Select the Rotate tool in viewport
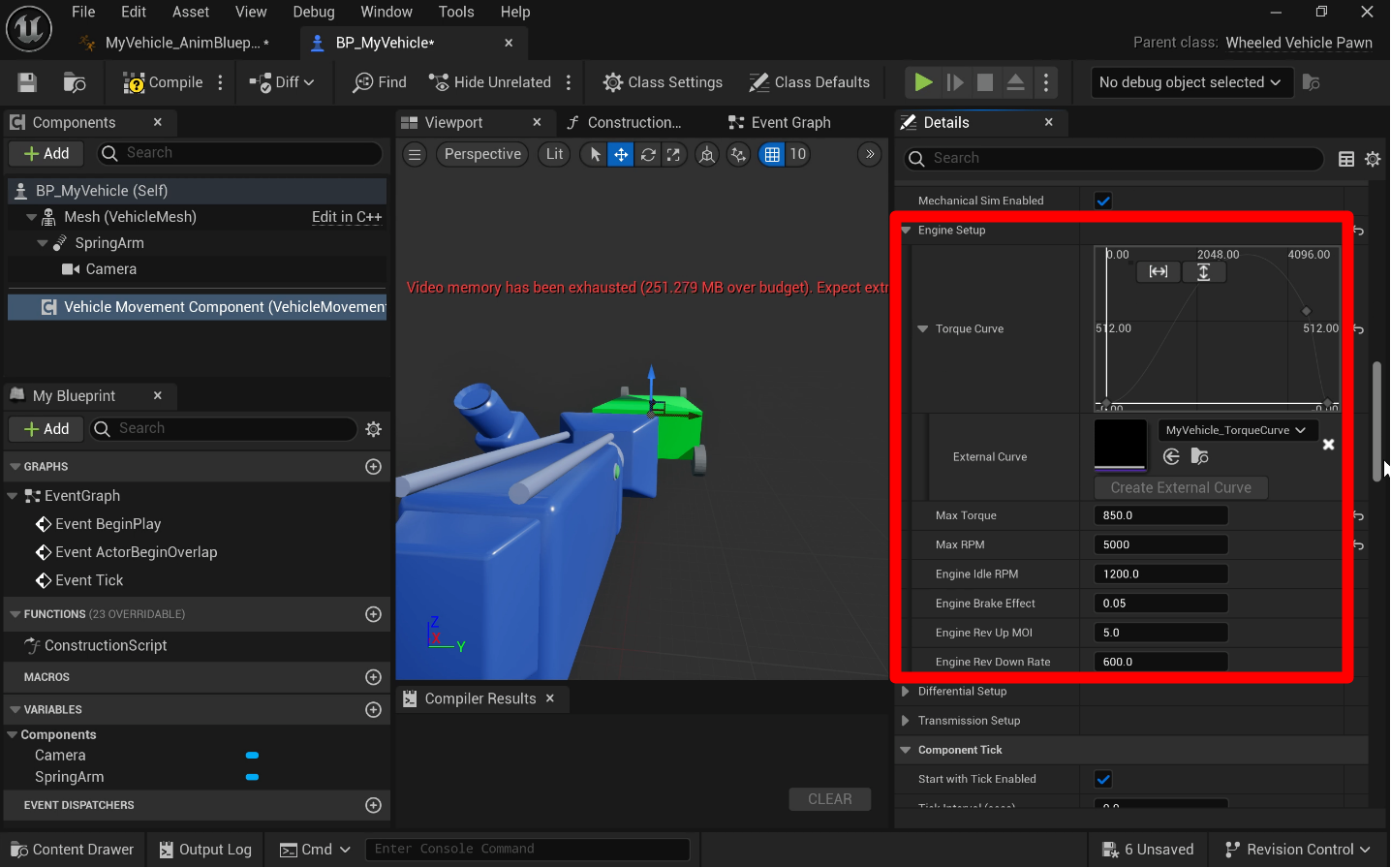 tap(648, 154)
